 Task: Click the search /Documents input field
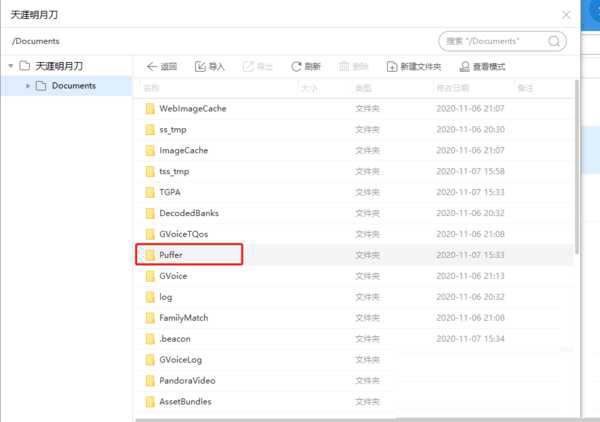tap(492, 41)
